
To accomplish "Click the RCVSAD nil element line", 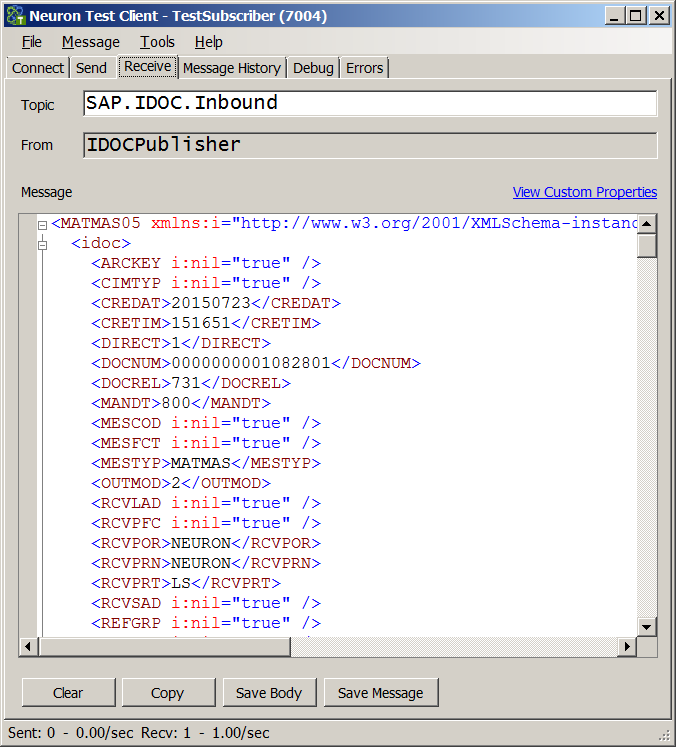I will click(x=206, y=603).
